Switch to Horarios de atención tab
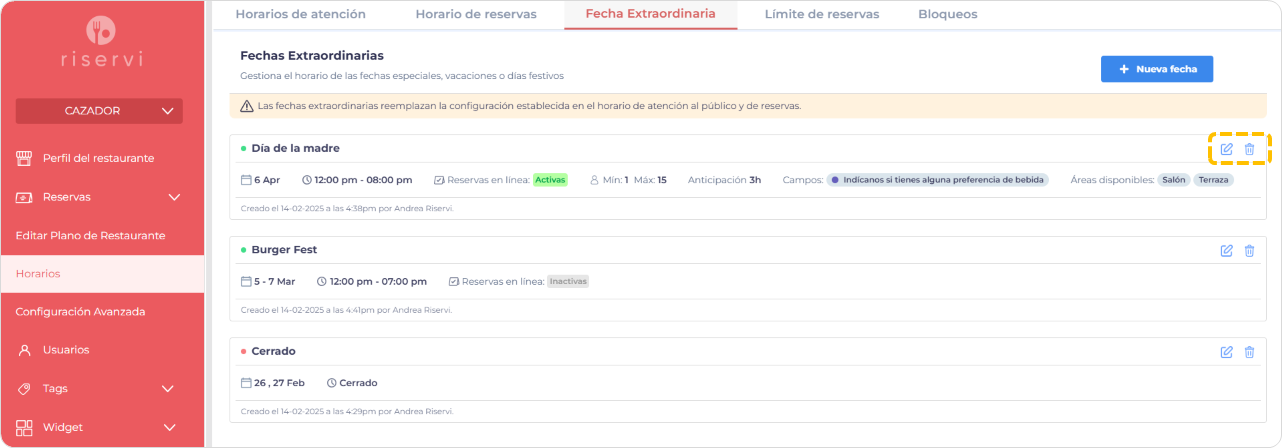 pos(300,14)
